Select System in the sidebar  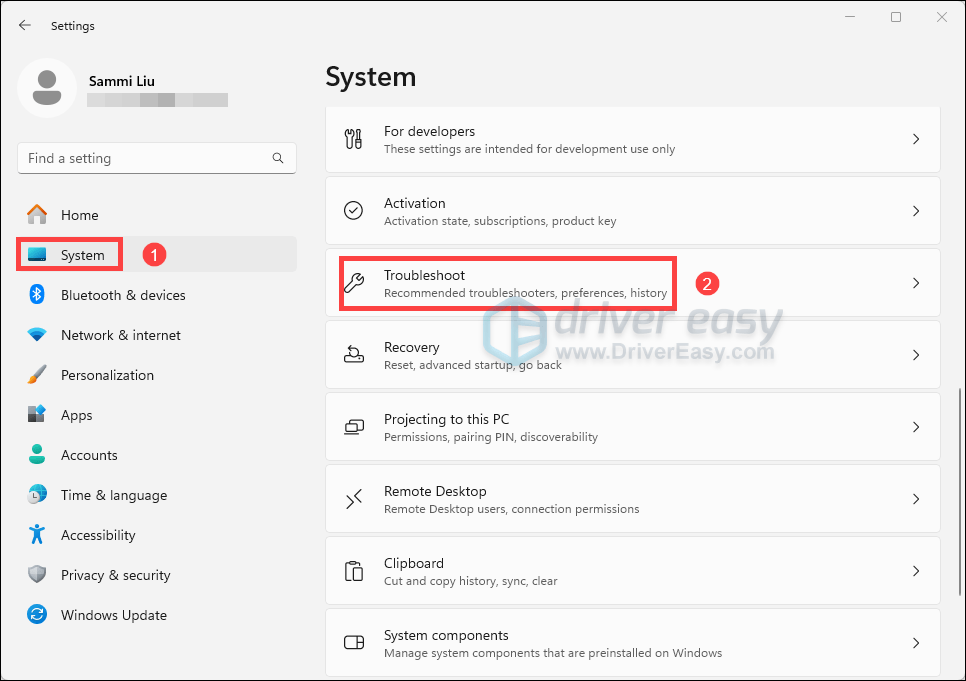click(82, 255)
